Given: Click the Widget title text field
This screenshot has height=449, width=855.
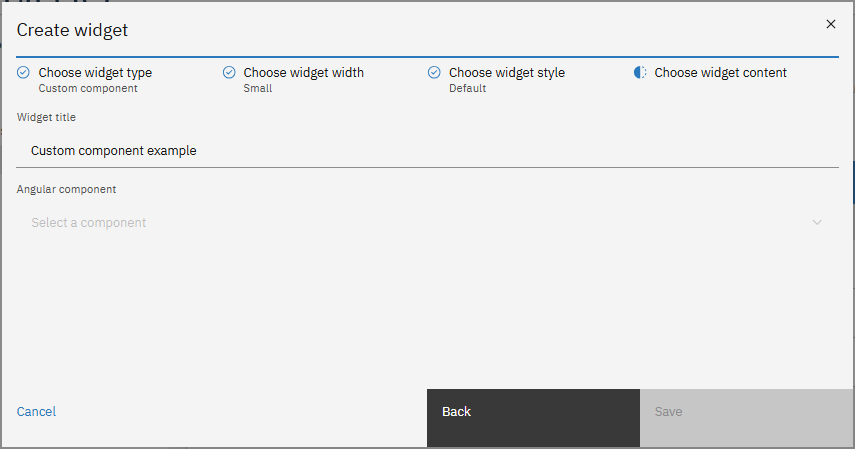Looking at the screenshot, I should [427, 151].
